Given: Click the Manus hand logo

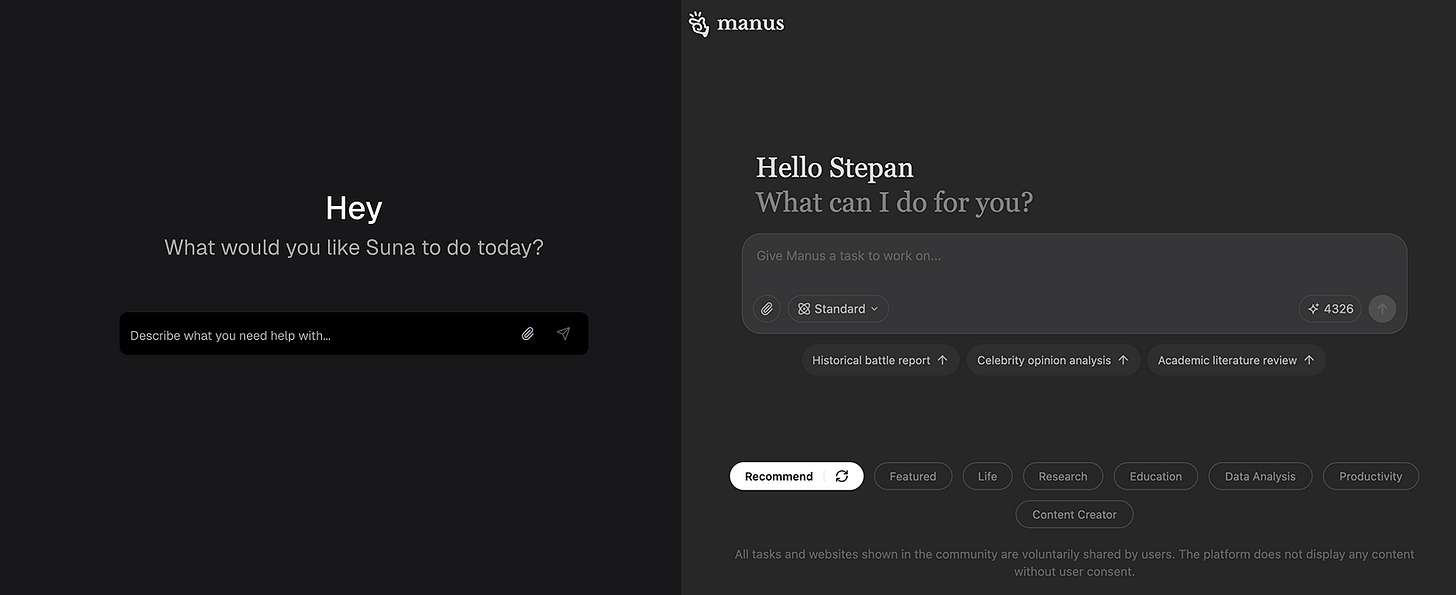Looking at the screenshot, I should click(x=699, y=24).
